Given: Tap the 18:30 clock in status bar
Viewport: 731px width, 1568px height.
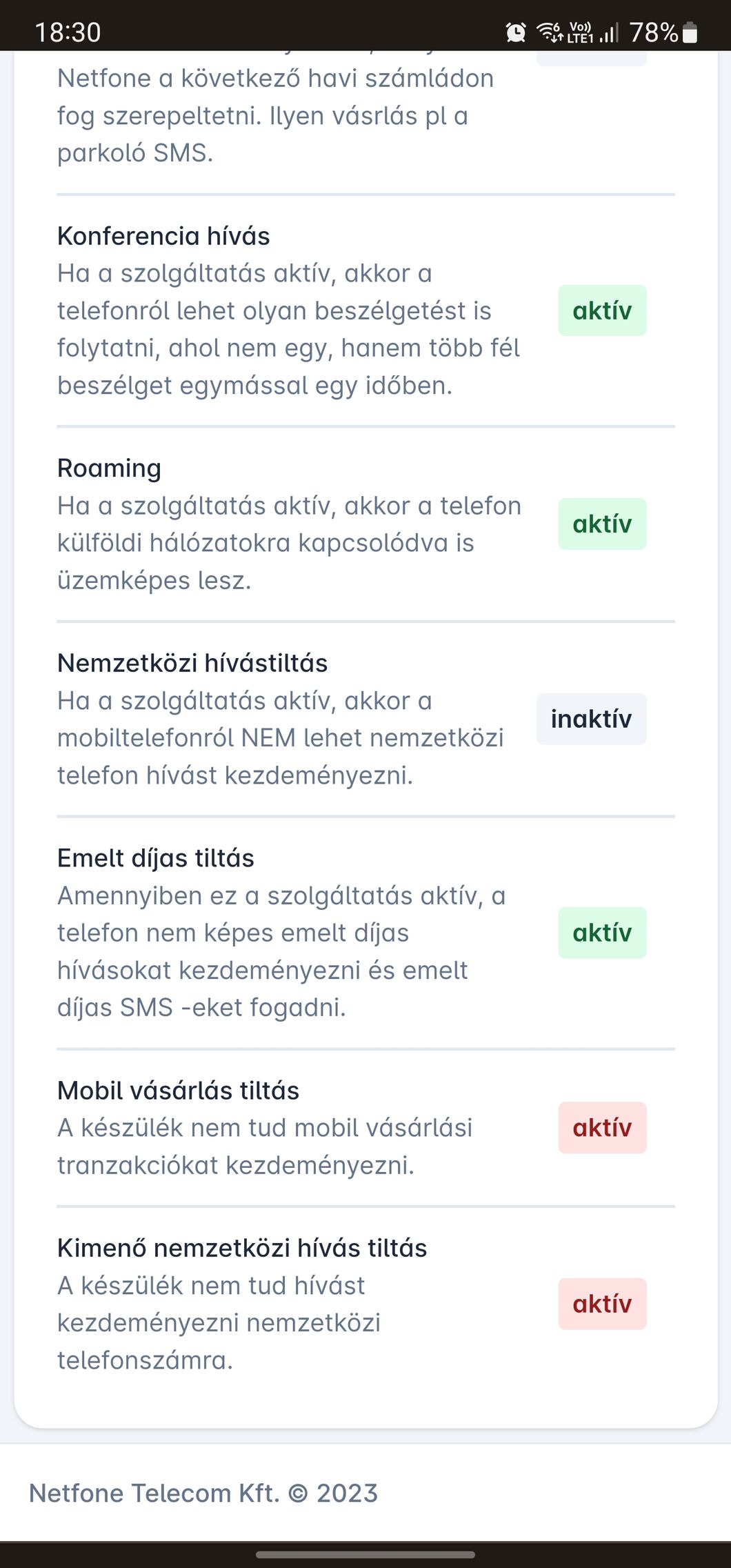Looking at the screenshot, I should [x=68, y=32].
